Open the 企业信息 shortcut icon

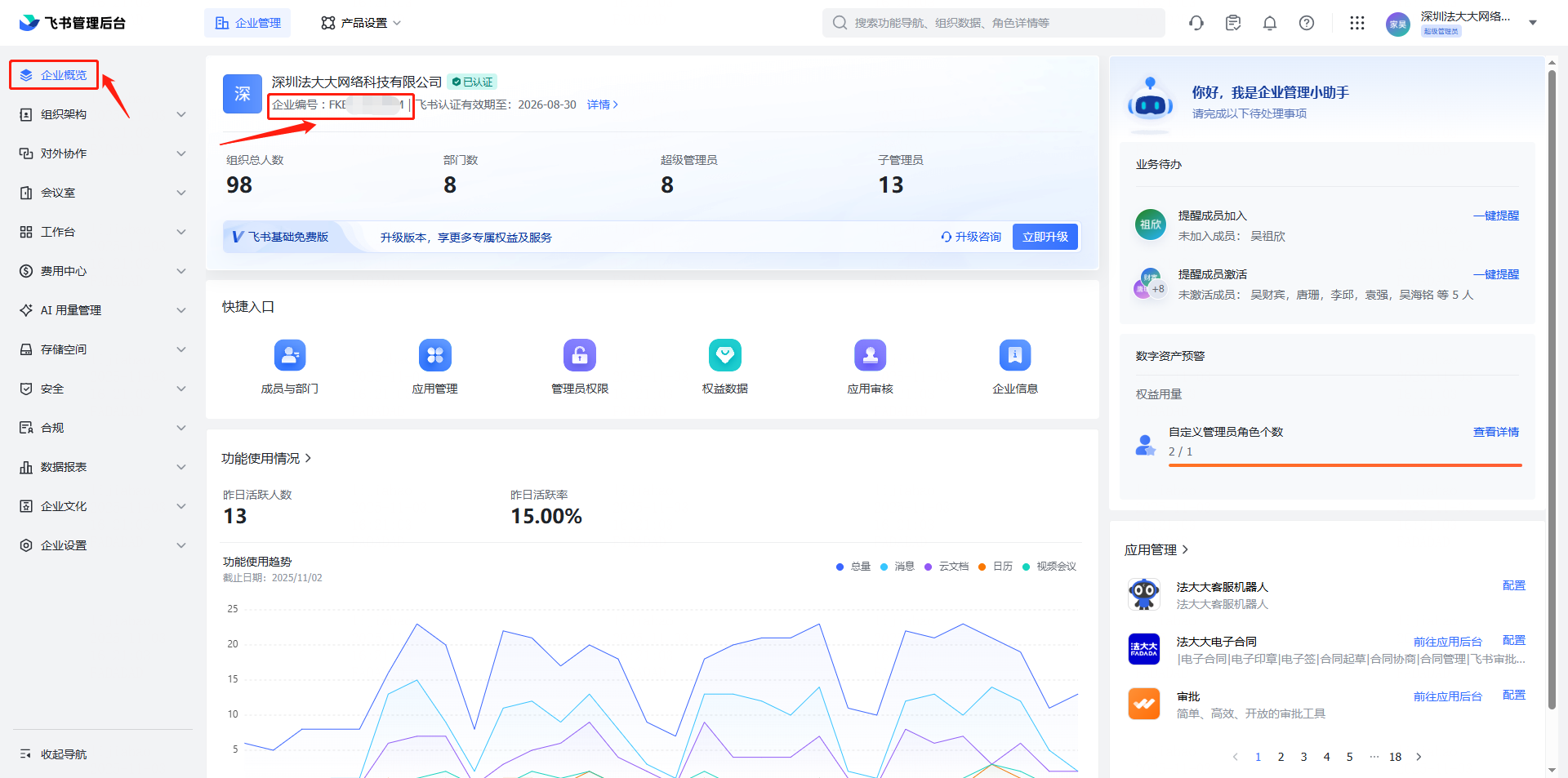1015,355
